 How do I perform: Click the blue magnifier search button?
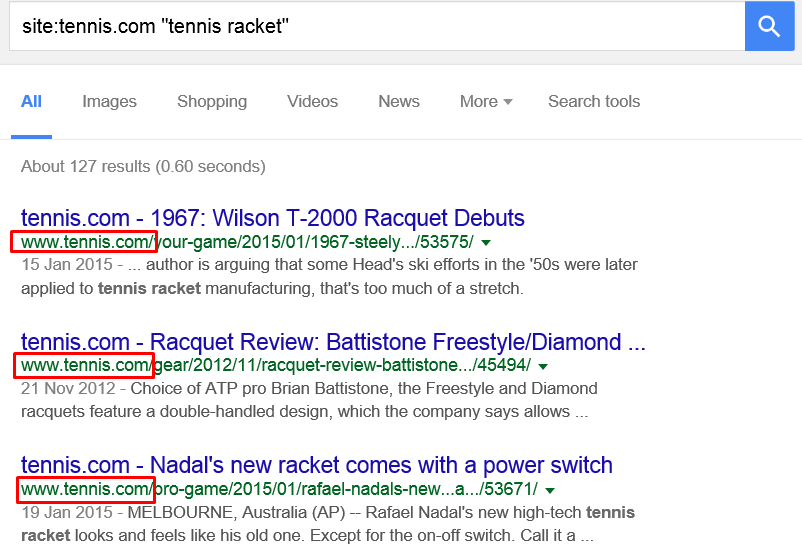(769, 26)
